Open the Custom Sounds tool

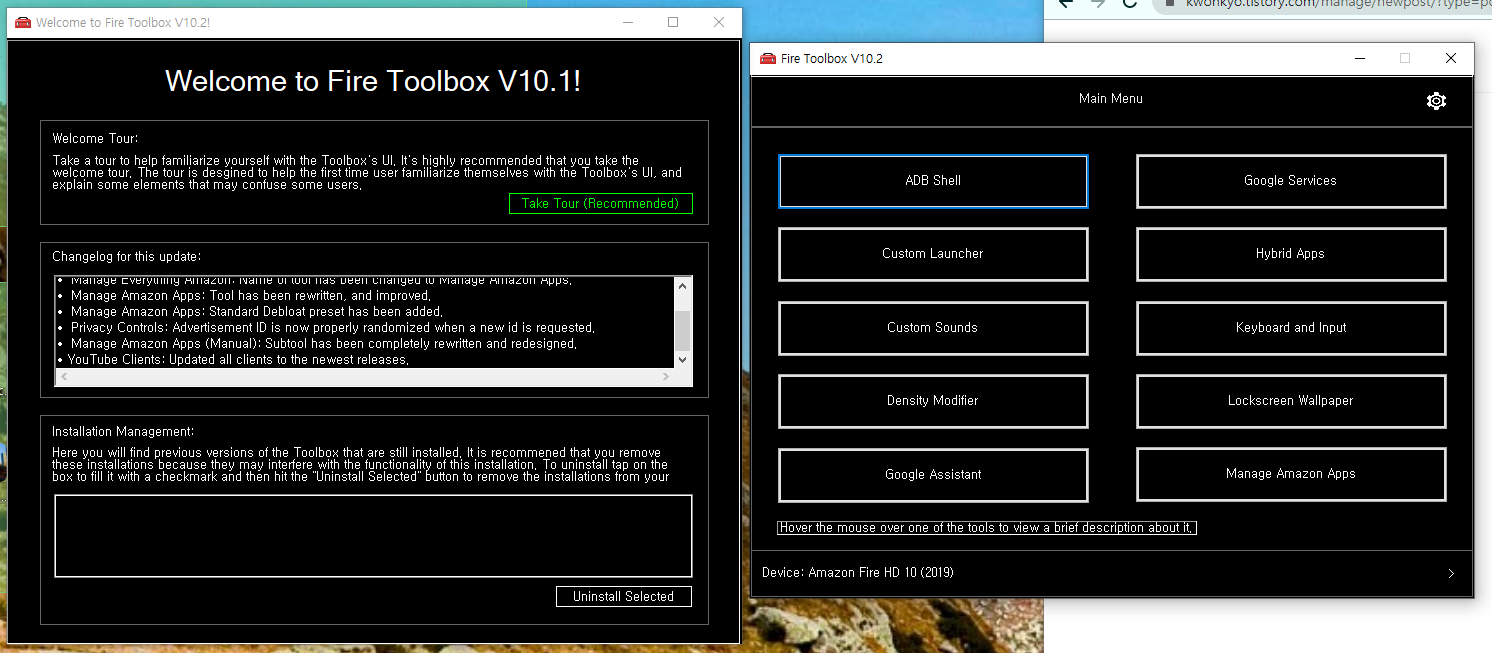coord(933,328)
